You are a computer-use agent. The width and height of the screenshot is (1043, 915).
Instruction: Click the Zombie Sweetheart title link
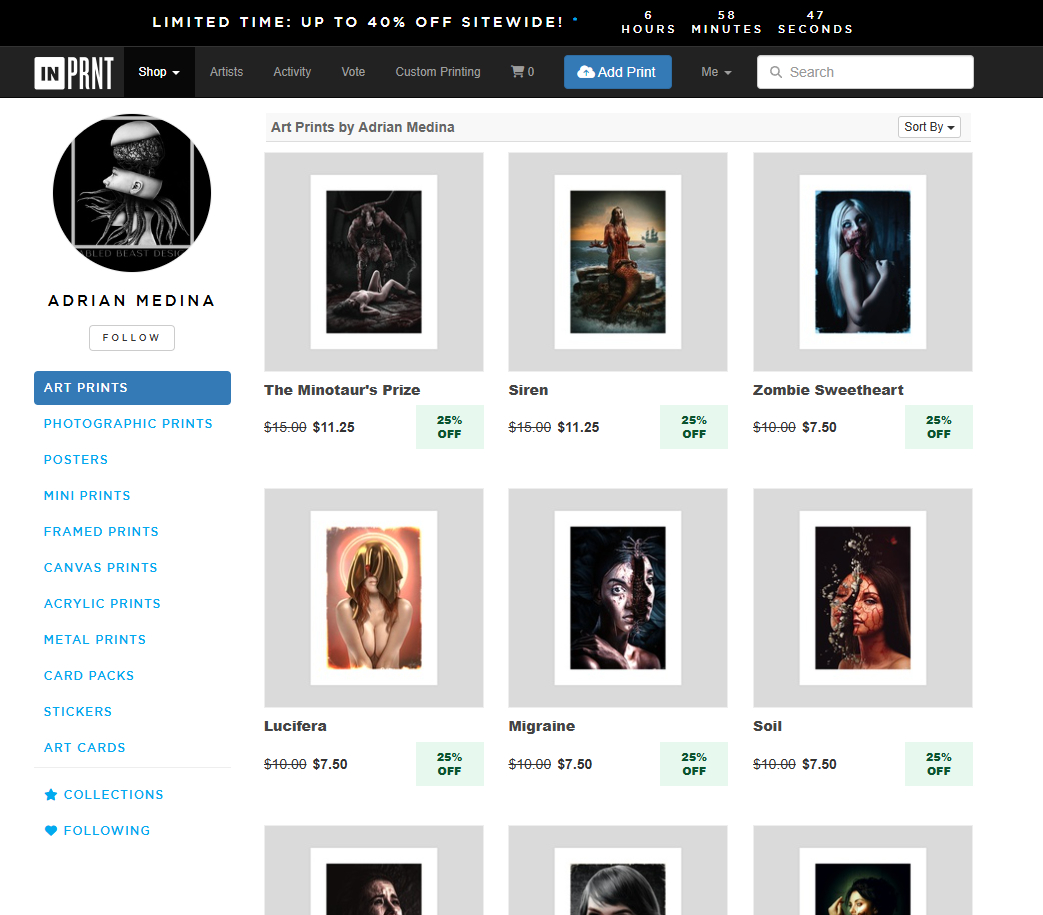(x=828, y=390)
